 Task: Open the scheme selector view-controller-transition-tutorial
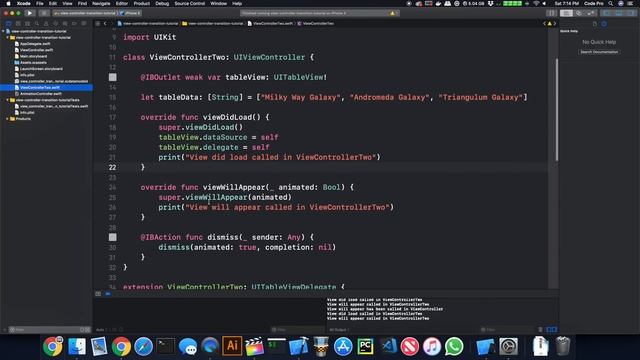tap(85, 13)
